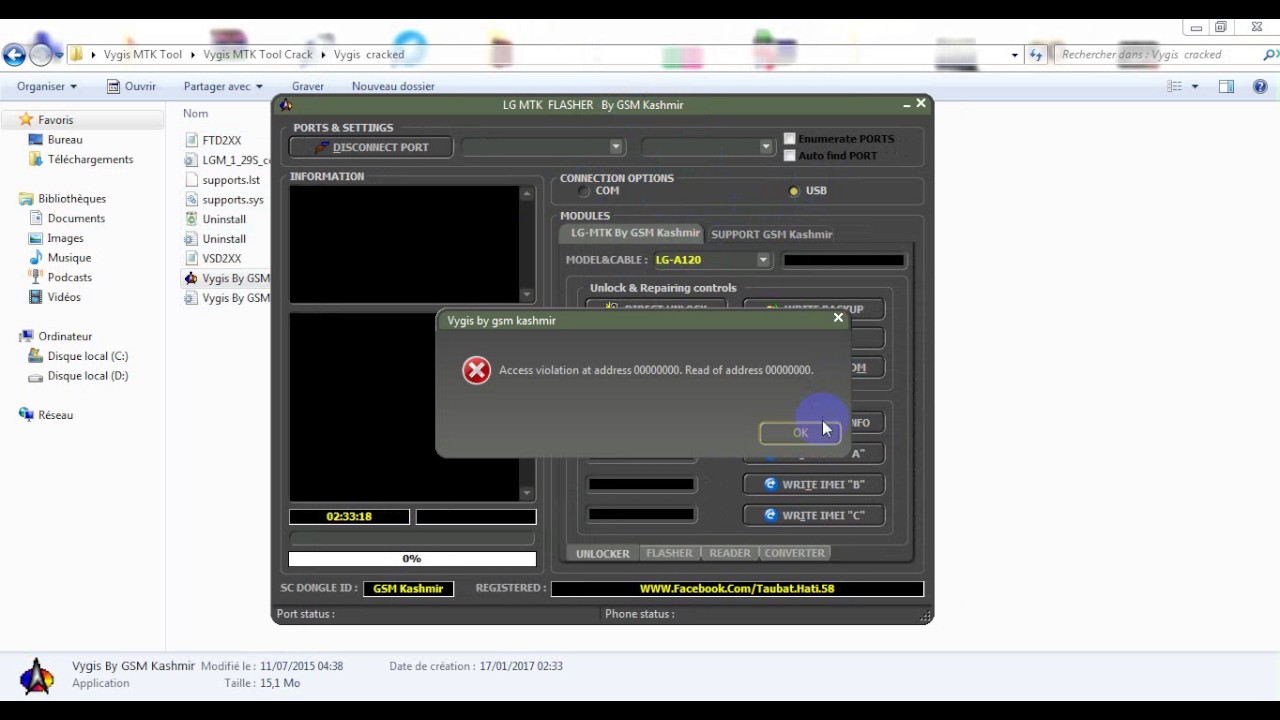The height and width of the screenshot is (720, 1280).
Task: Click the INFORMATION panel scrollbar down arrow
Action: click(x=527, y=294)
